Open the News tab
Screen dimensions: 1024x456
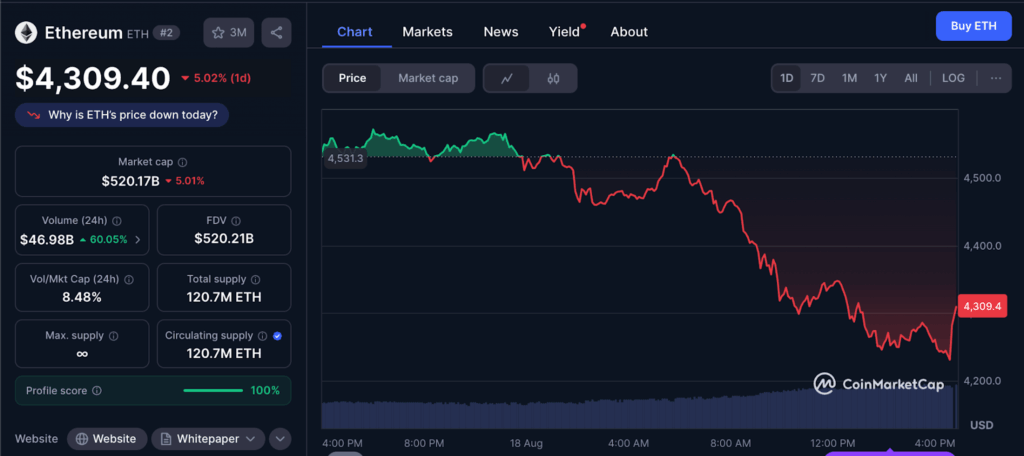tap(501, 32)
